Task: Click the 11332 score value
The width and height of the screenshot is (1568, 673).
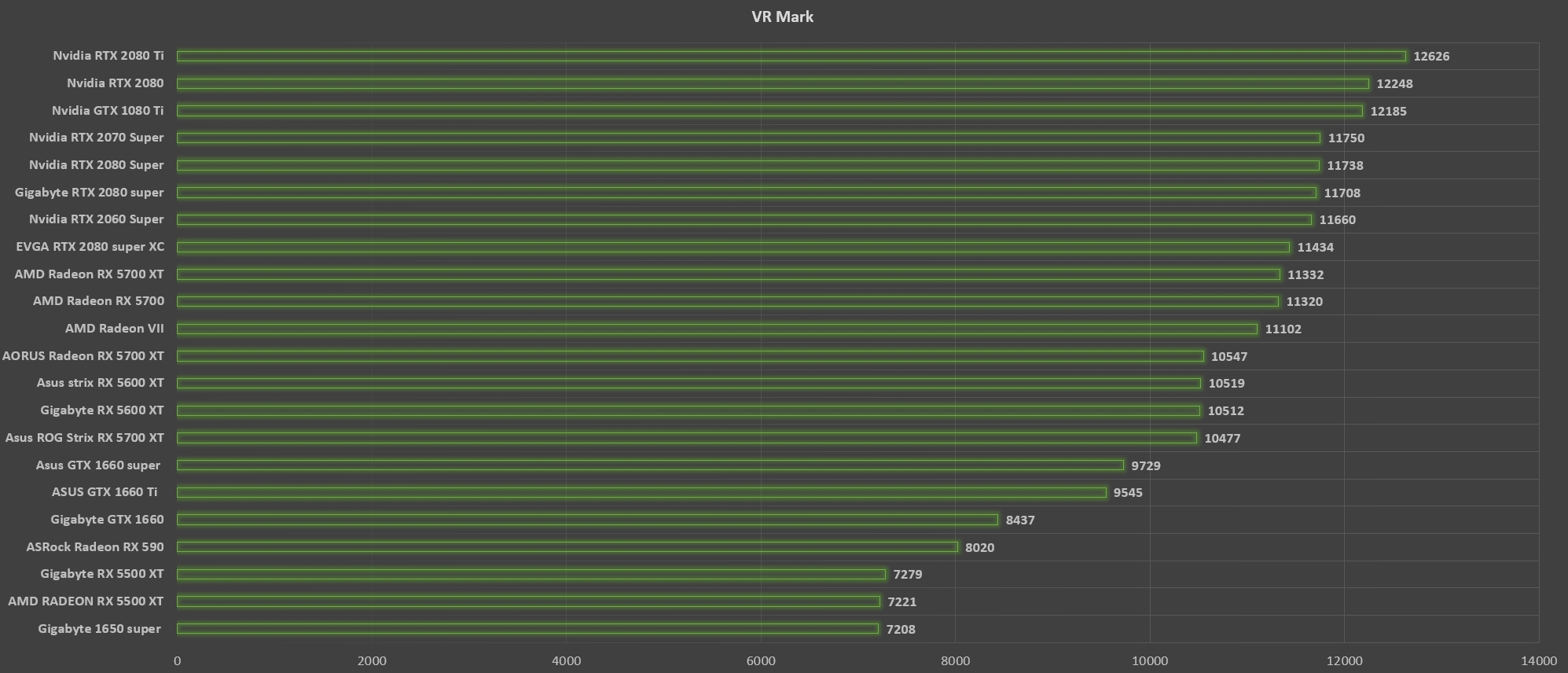Action: point(1305,275)
